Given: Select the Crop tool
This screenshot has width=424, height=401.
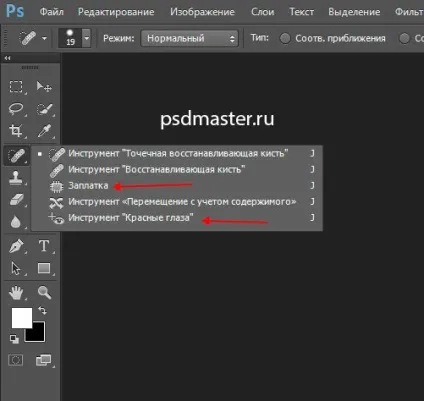Looking at the screenshot, I should [x=16, y=131].
